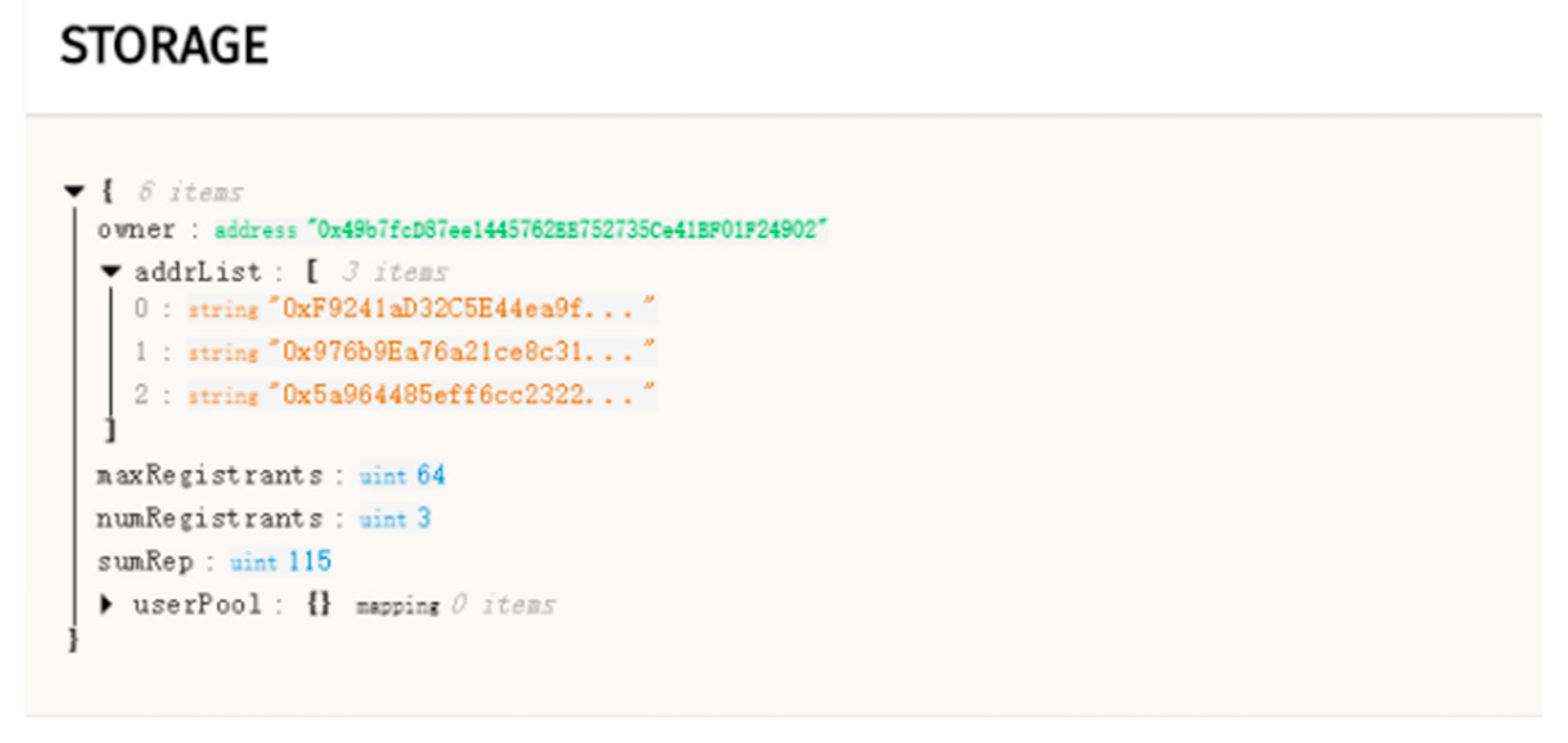Click the sumRep key label
1568x743 pixels.
(145, 561)
